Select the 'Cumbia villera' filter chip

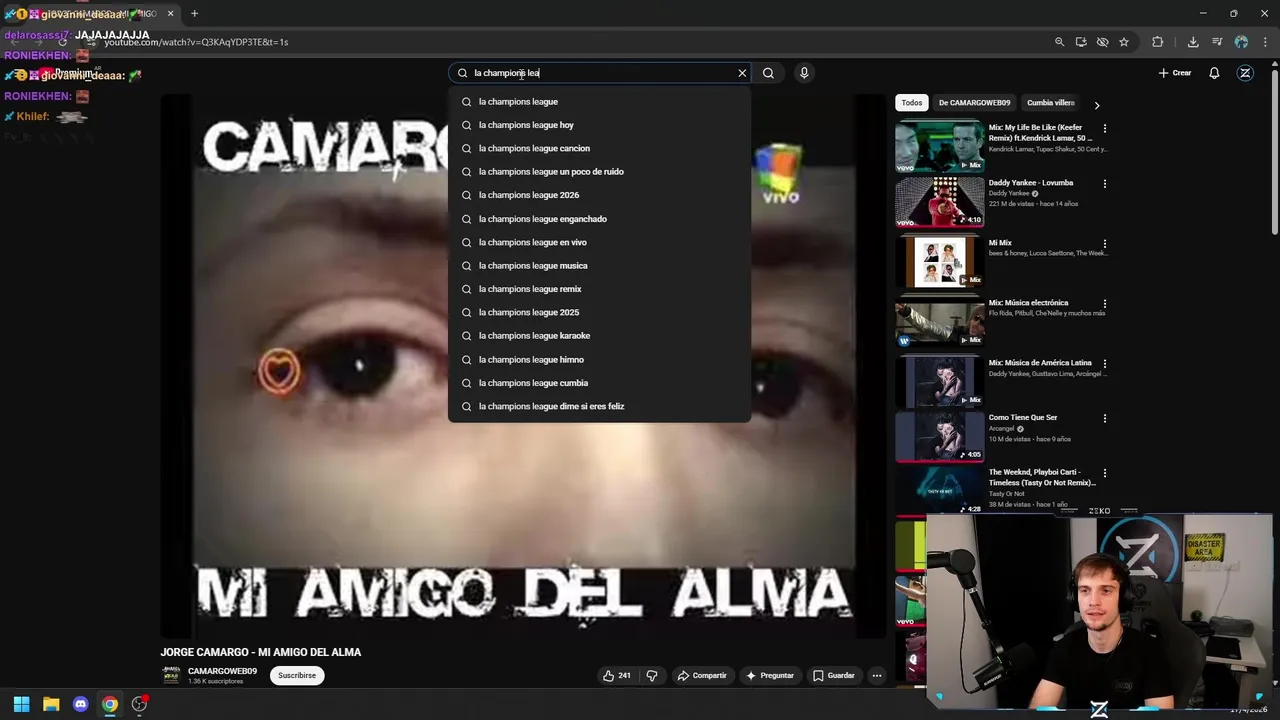click(x=1050, y=103)
